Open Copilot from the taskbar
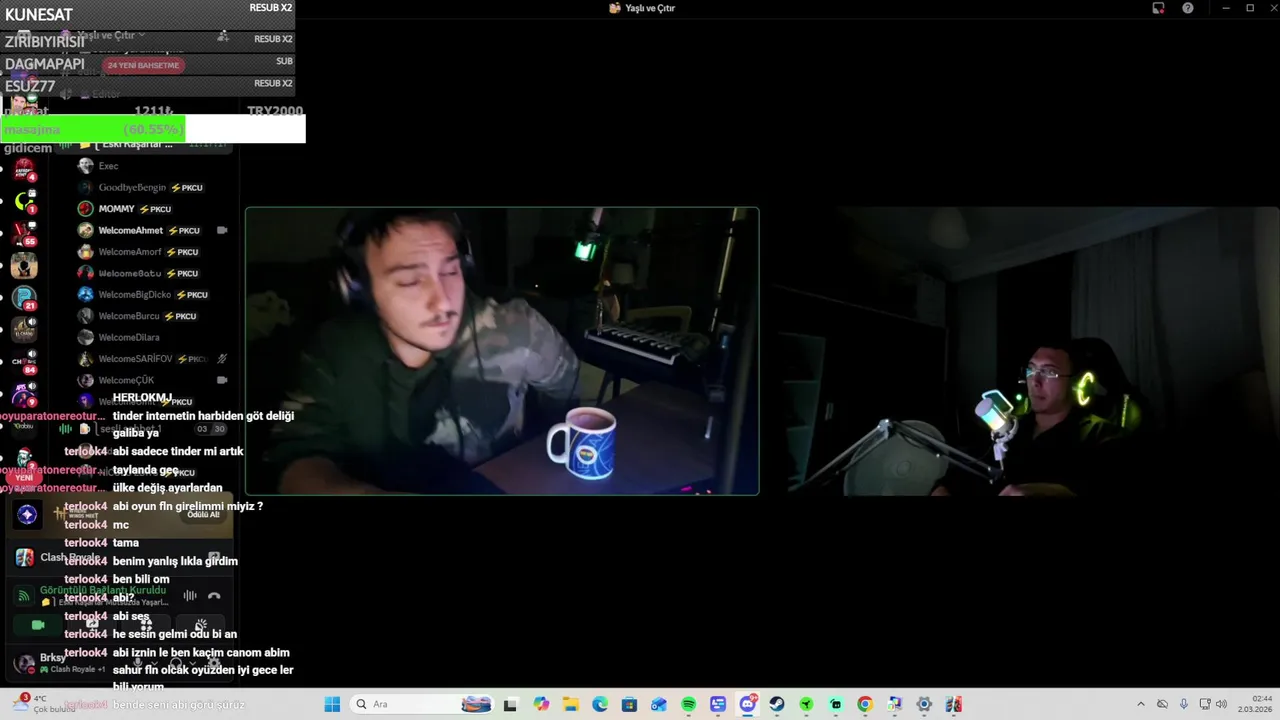The height and width of the screenshot is (720, 1280). coord(541,704)
